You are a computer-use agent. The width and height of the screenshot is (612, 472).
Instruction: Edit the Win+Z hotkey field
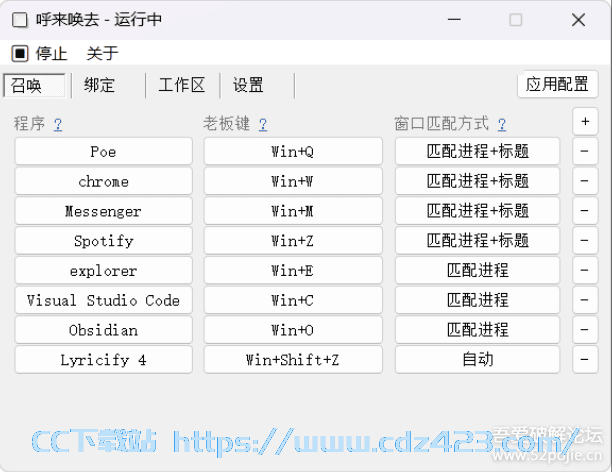pyautogui.click(x=293, y=240)
